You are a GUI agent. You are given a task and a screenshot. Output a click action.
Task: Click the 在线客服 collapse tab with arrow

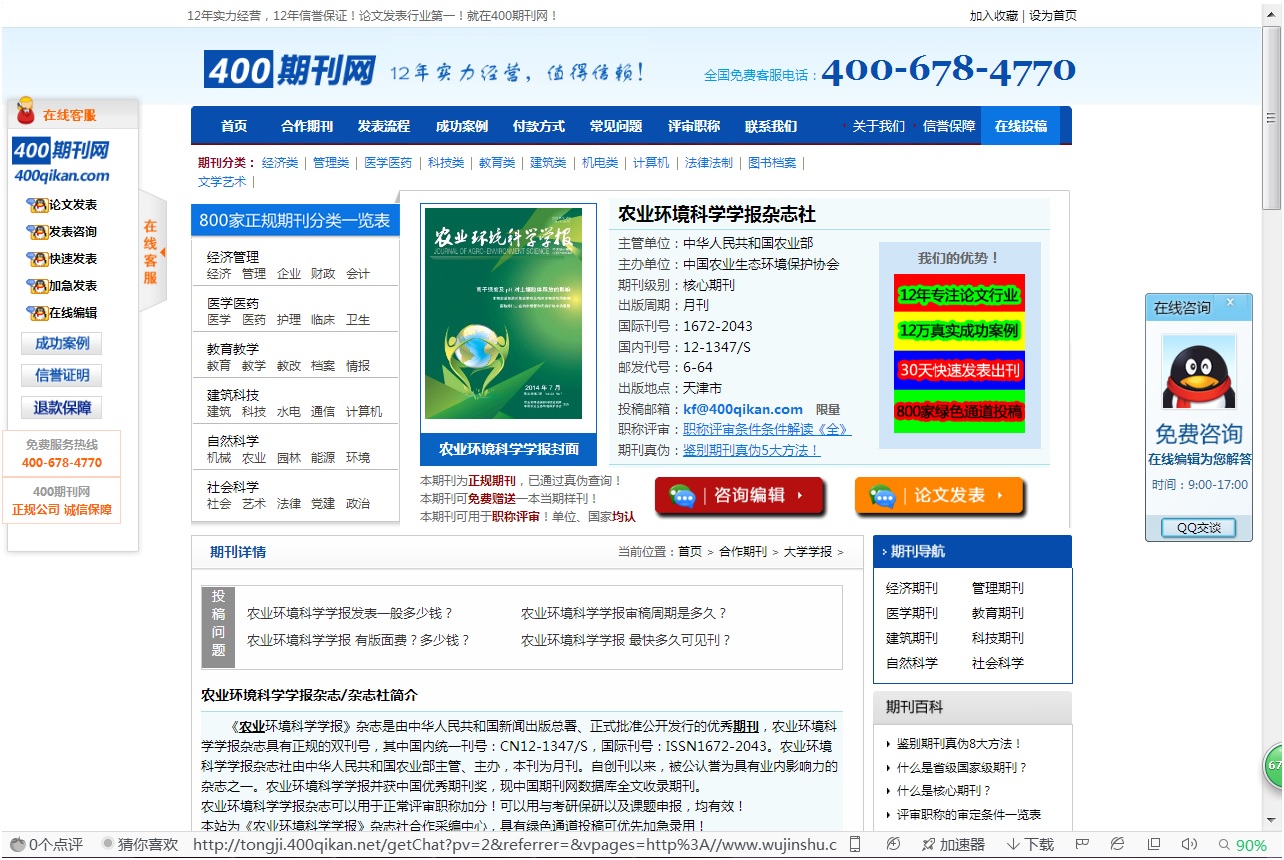click(x=152, y=252)
